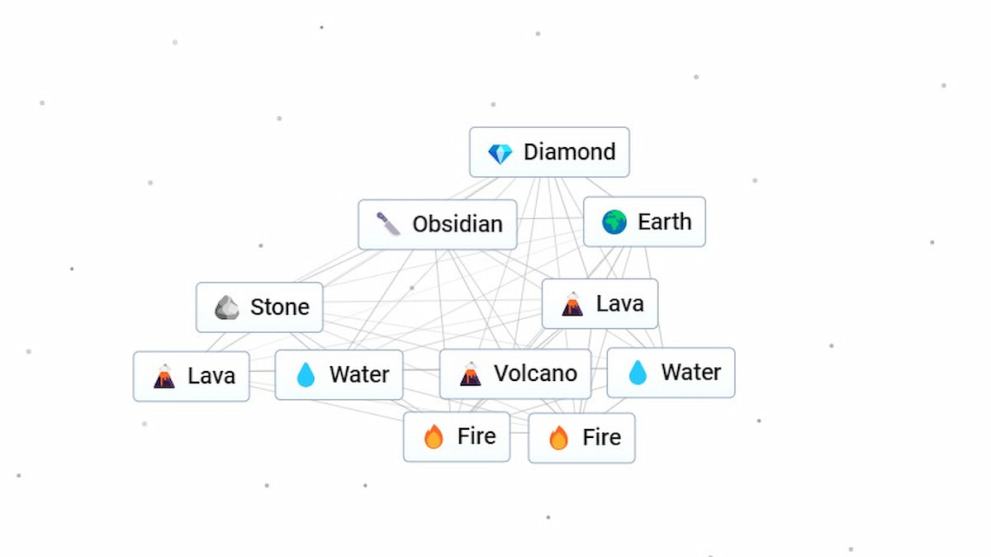Click the lava icon of Lava left of Water
Image resolution: width=991 pixels, height=557 pixels.
coord(164,376)
